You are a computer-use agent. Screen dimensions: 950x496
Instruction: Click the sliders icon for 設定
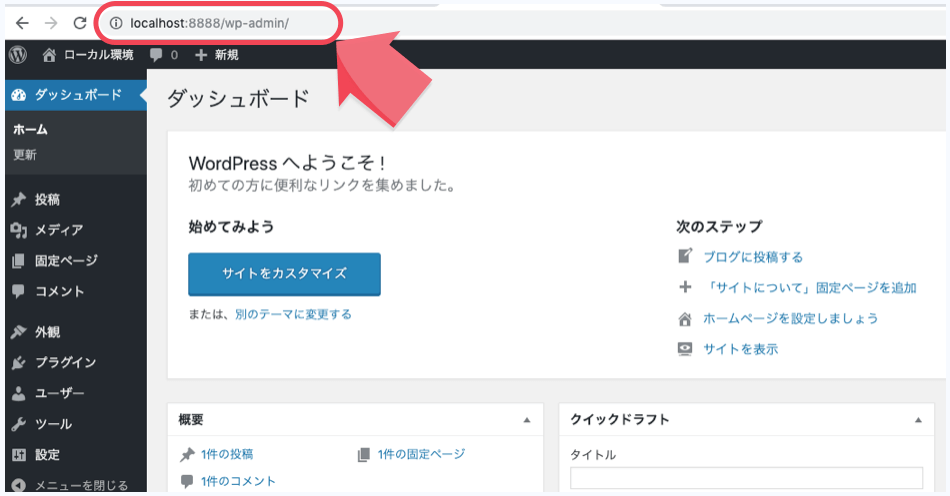19,455
